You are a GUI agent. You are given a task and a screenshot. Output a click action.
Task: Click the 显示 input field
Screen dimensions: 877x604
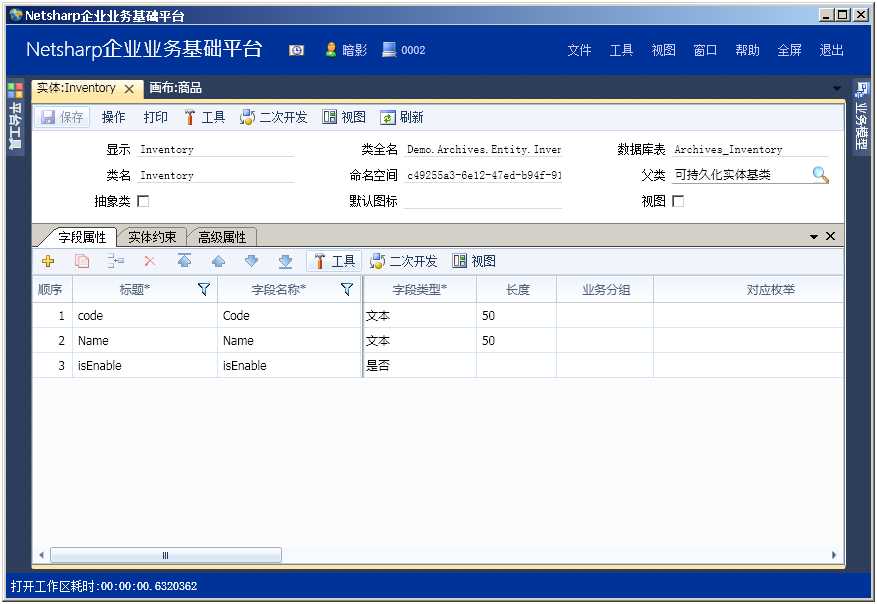pyautogui.click(x=216, y=149)
